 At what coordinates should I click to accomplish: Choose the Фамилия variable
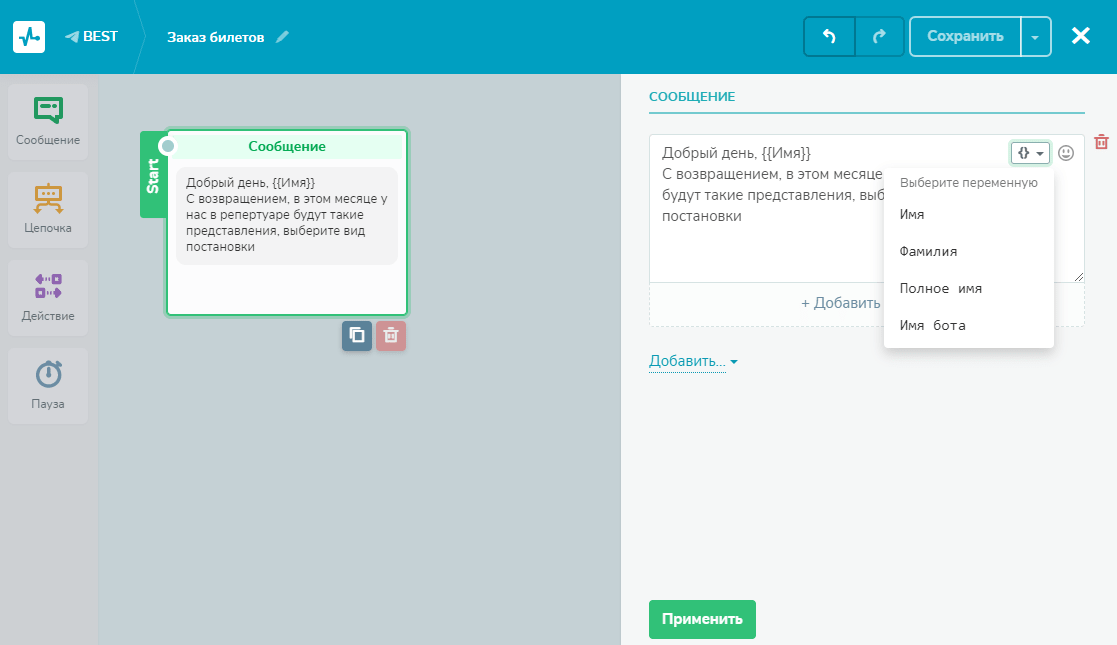969,252
